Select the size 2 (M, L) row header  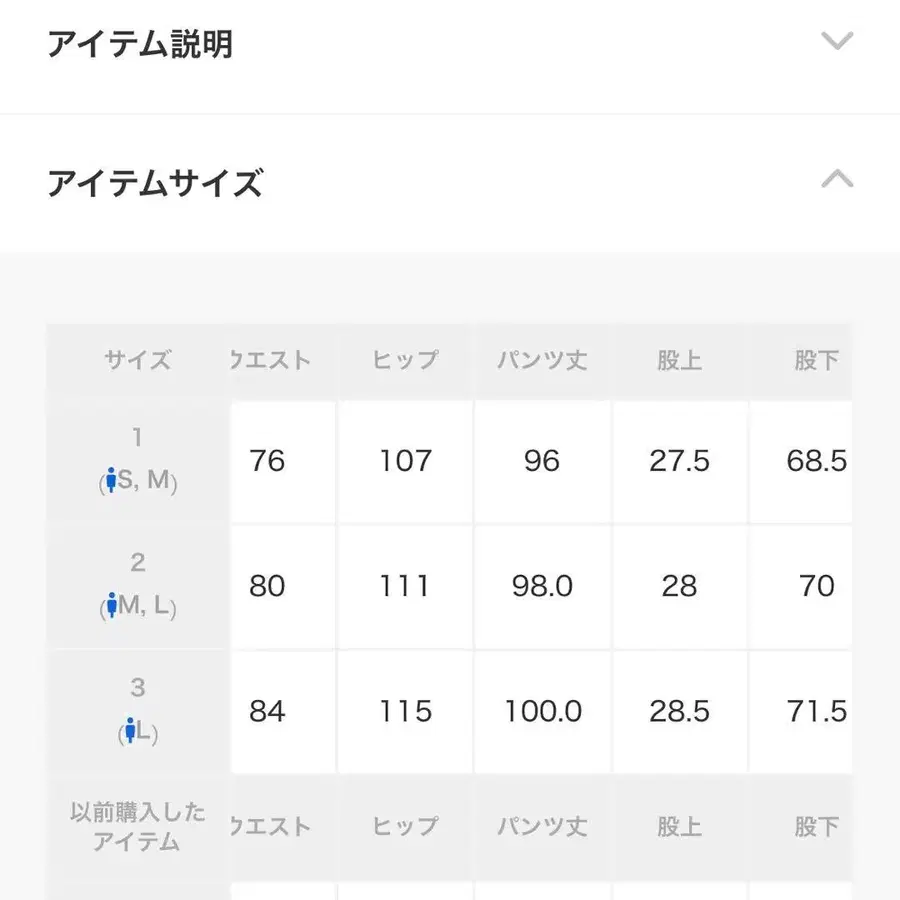(138, 586)
